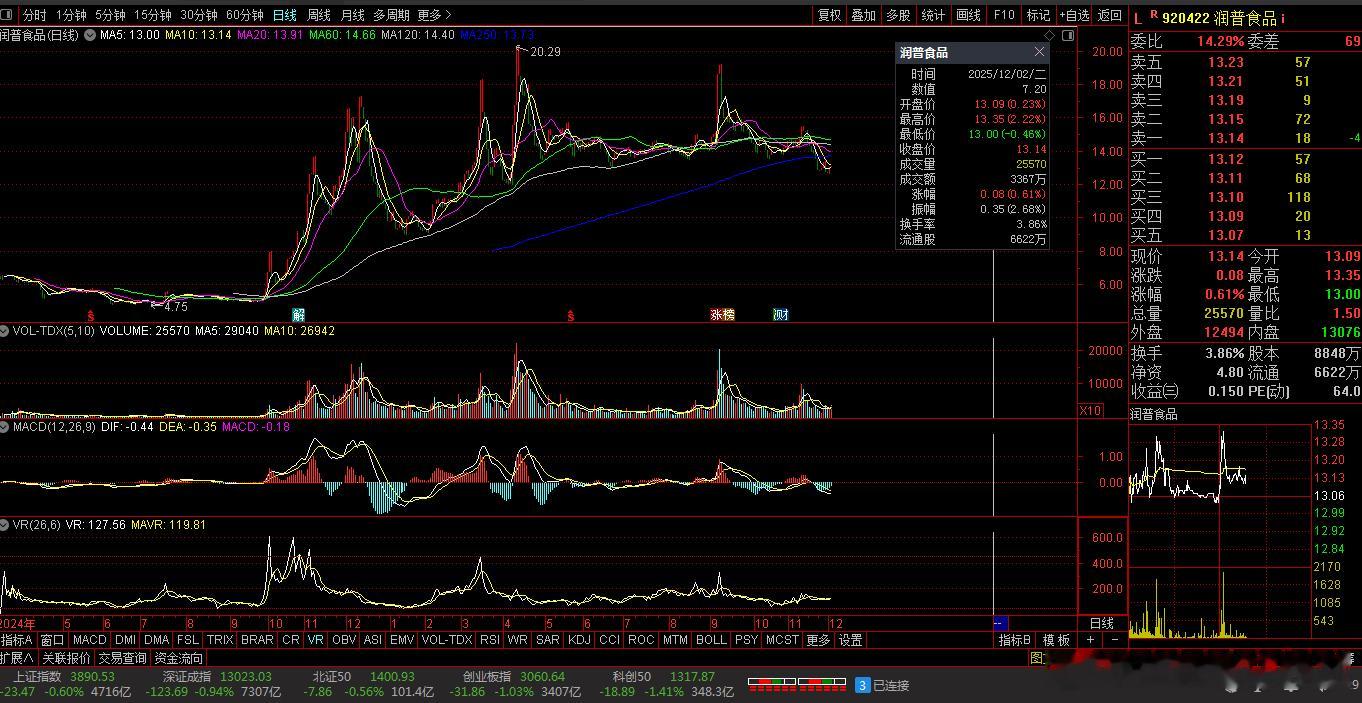This screenshot has width=1362, height=703.
Task: Click the blue connection status icon
Action: (862, 685)
